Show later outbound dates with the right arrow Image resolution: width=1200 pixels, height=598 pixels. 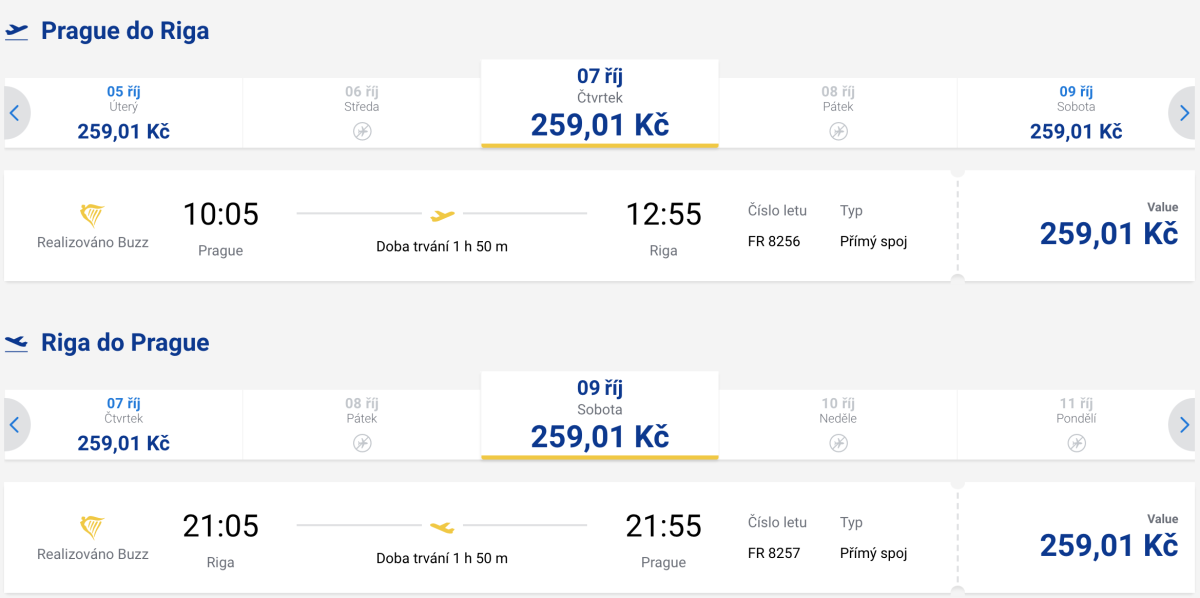tap(1184, 113)
